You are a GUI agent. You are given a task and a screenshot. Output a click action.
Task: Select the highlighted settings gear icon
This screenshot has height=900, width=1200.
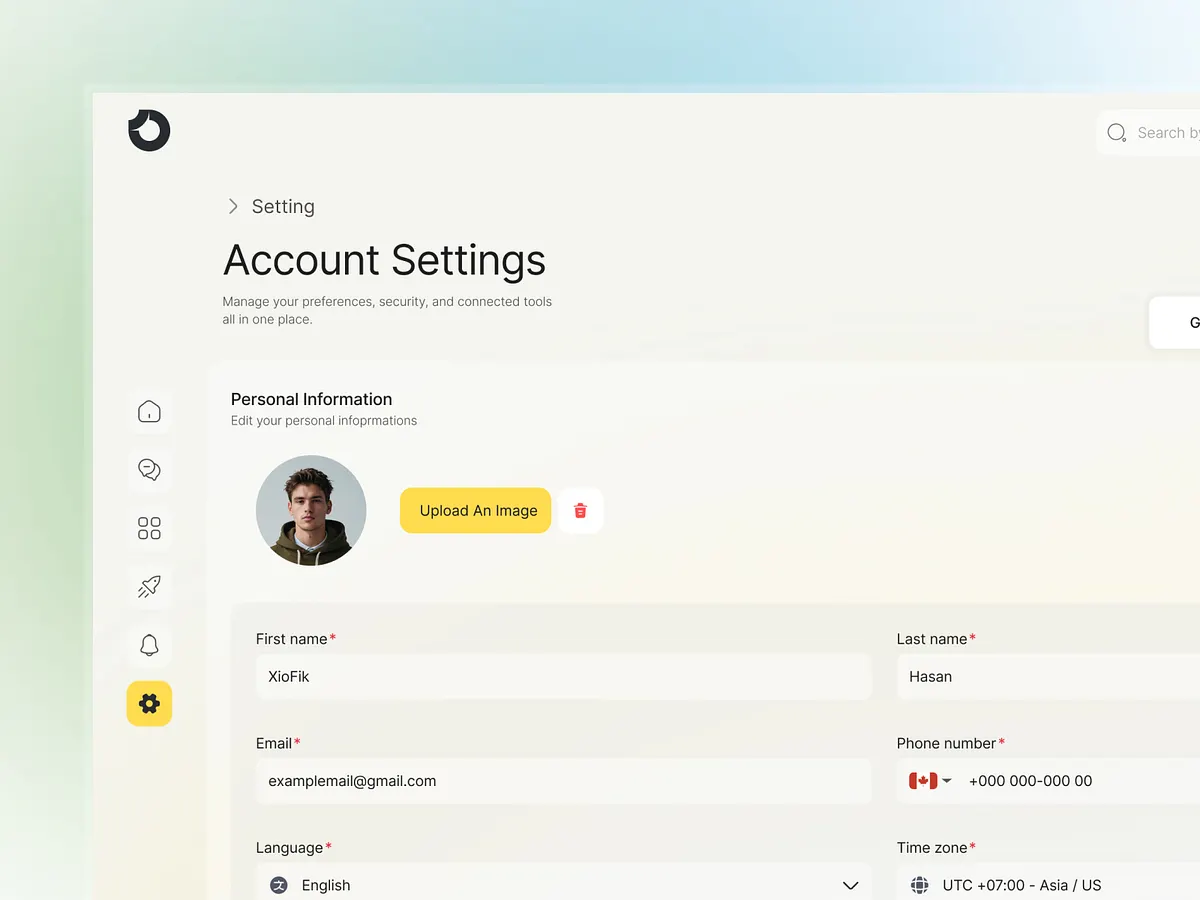pyautogui.click(x=149, y=703)
